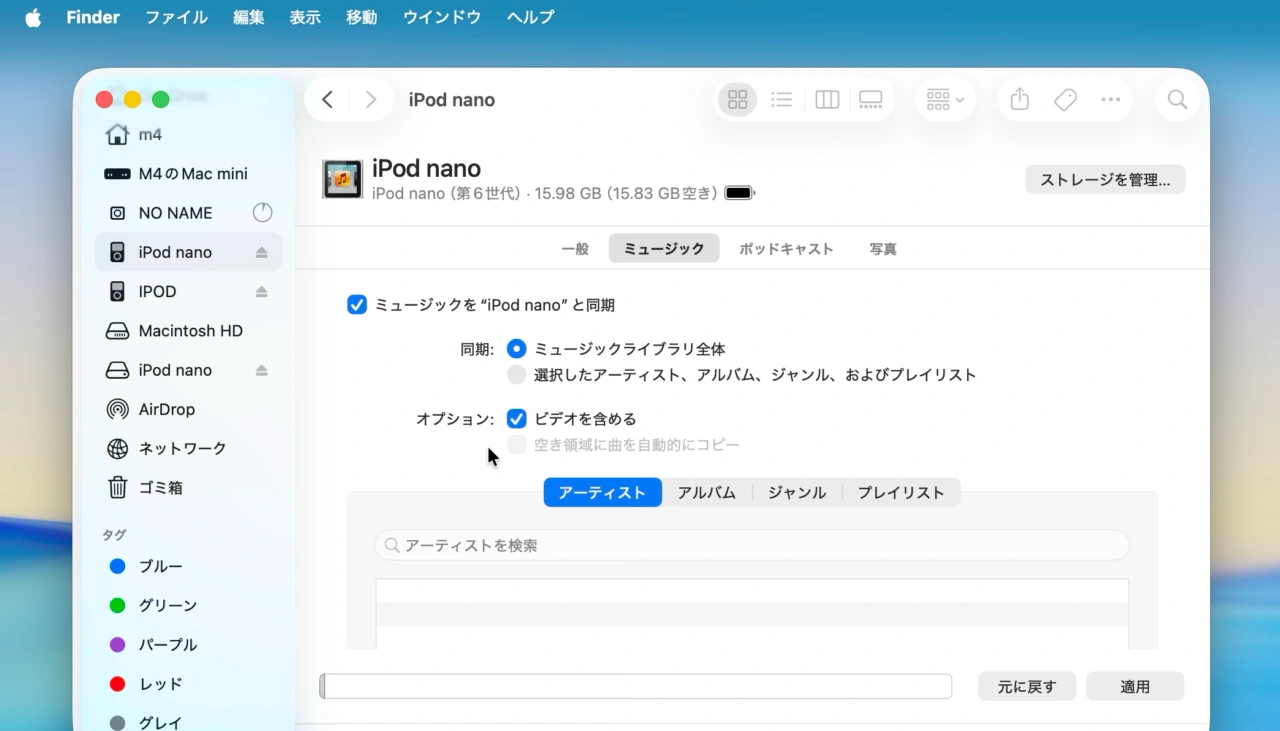
Task: Click the 元に戻す button
Action: click(x=1027, y=687)
